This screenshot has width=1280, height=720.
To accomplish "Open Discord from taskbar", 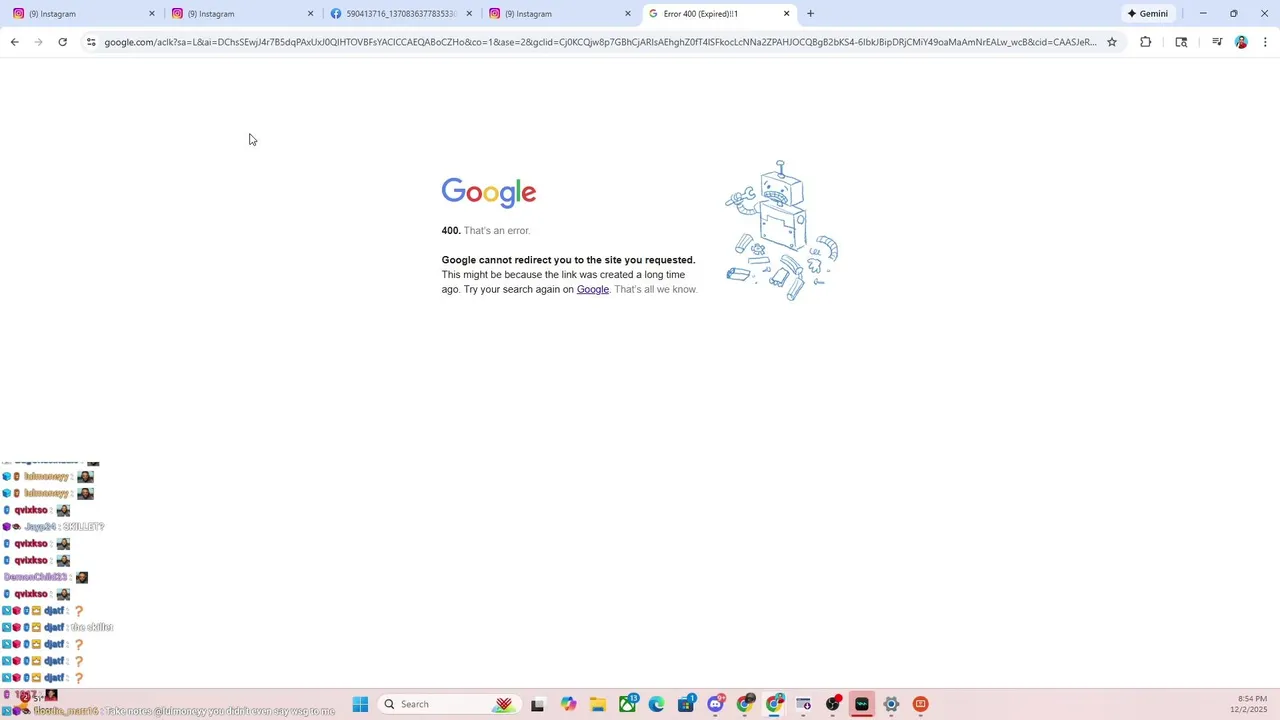I will (x=715, y=704).
